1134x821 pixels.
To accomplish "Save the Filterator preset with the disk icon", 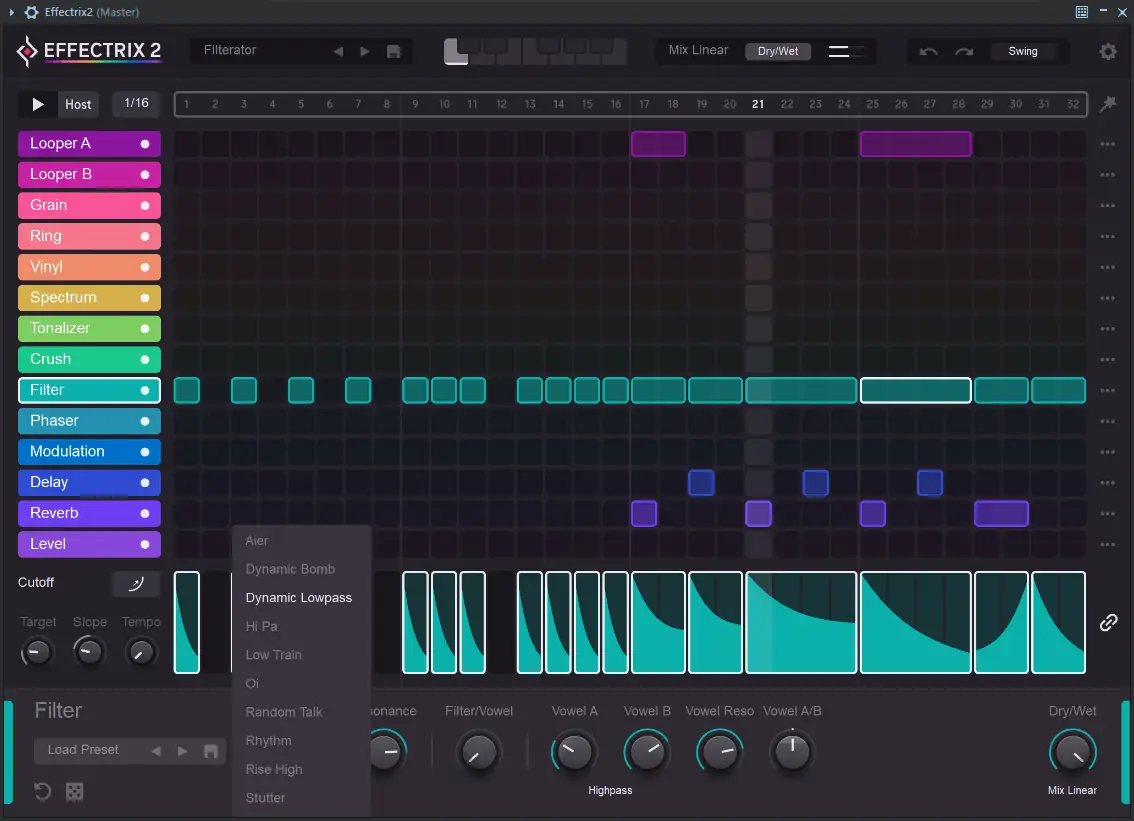I will pyautogui.click(x=393, y=51).
